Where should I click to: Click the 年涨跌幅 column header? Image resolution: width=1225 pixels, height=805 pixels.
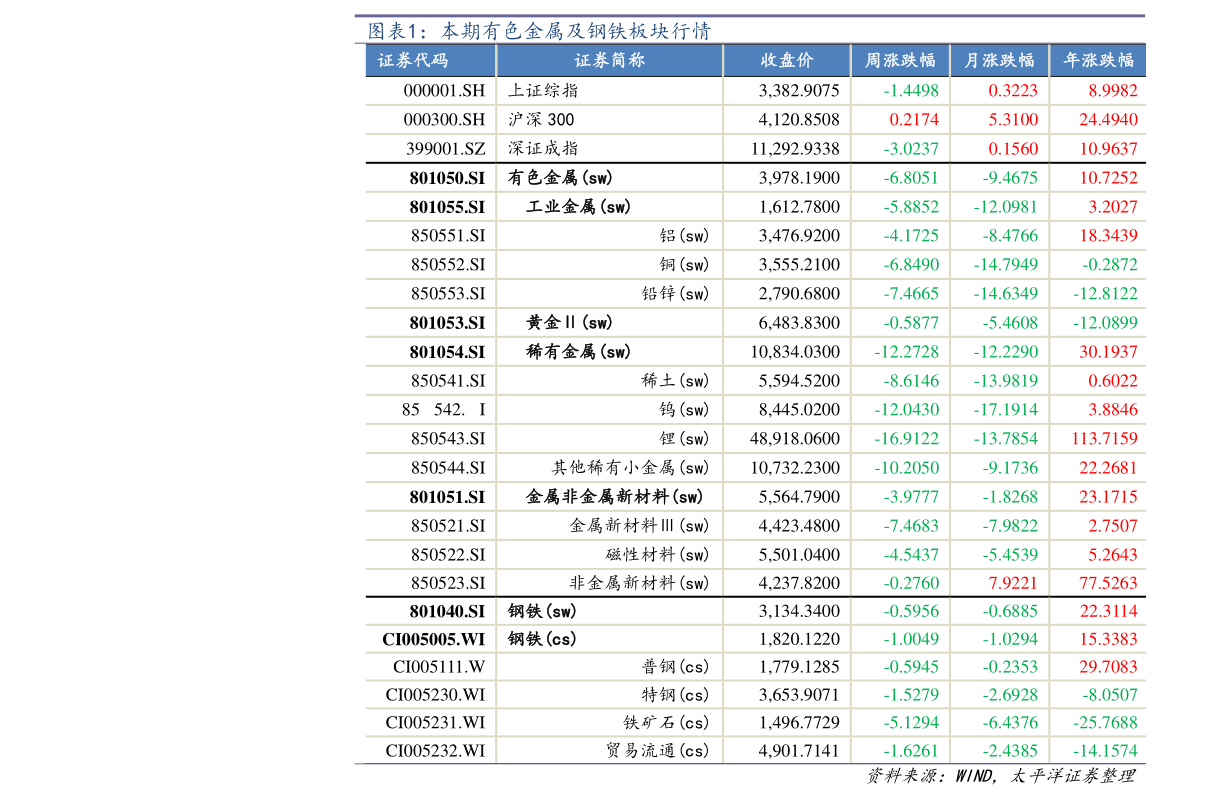click(x=1098, y=60)
